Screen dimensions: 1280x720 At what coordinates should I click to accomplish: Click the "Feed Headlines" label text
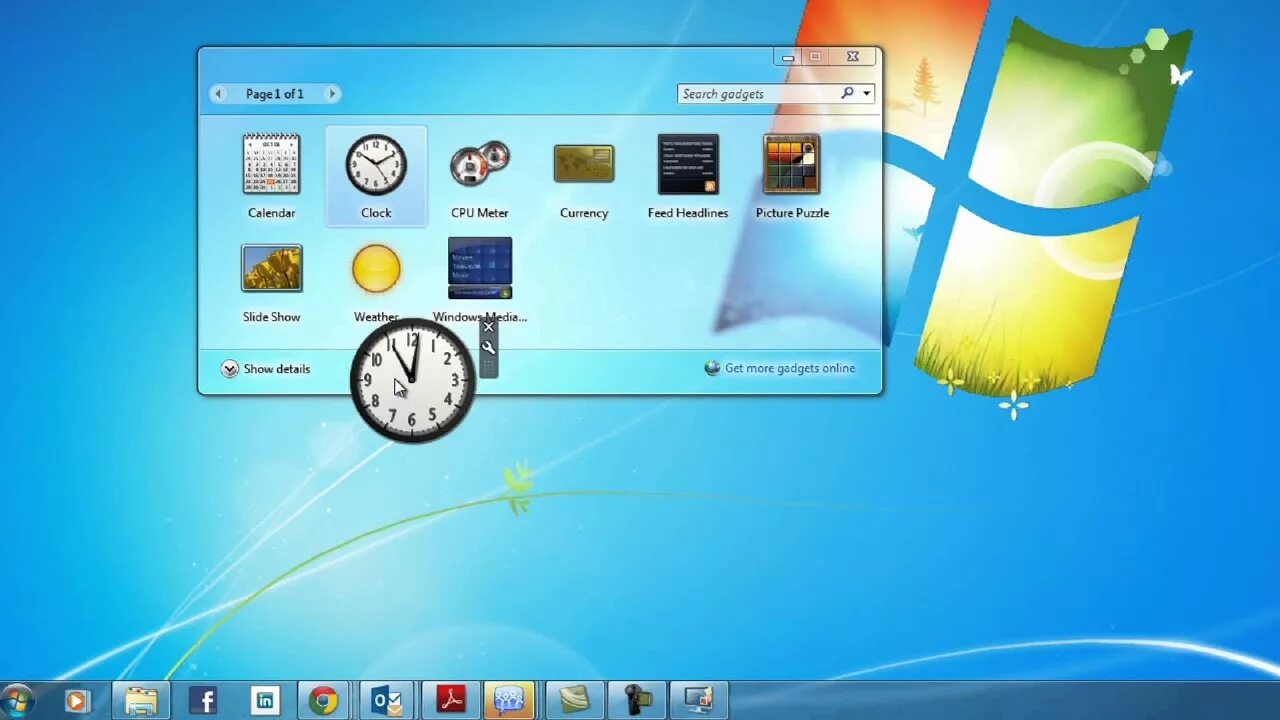pos(688,213)
